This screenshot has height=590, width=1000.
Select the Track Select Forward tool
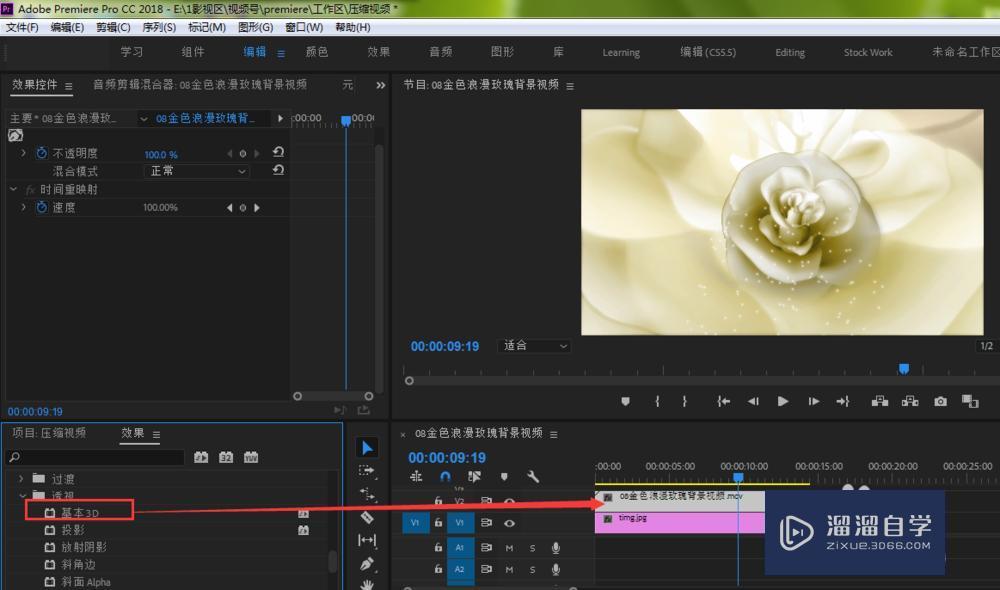(367, 471)
